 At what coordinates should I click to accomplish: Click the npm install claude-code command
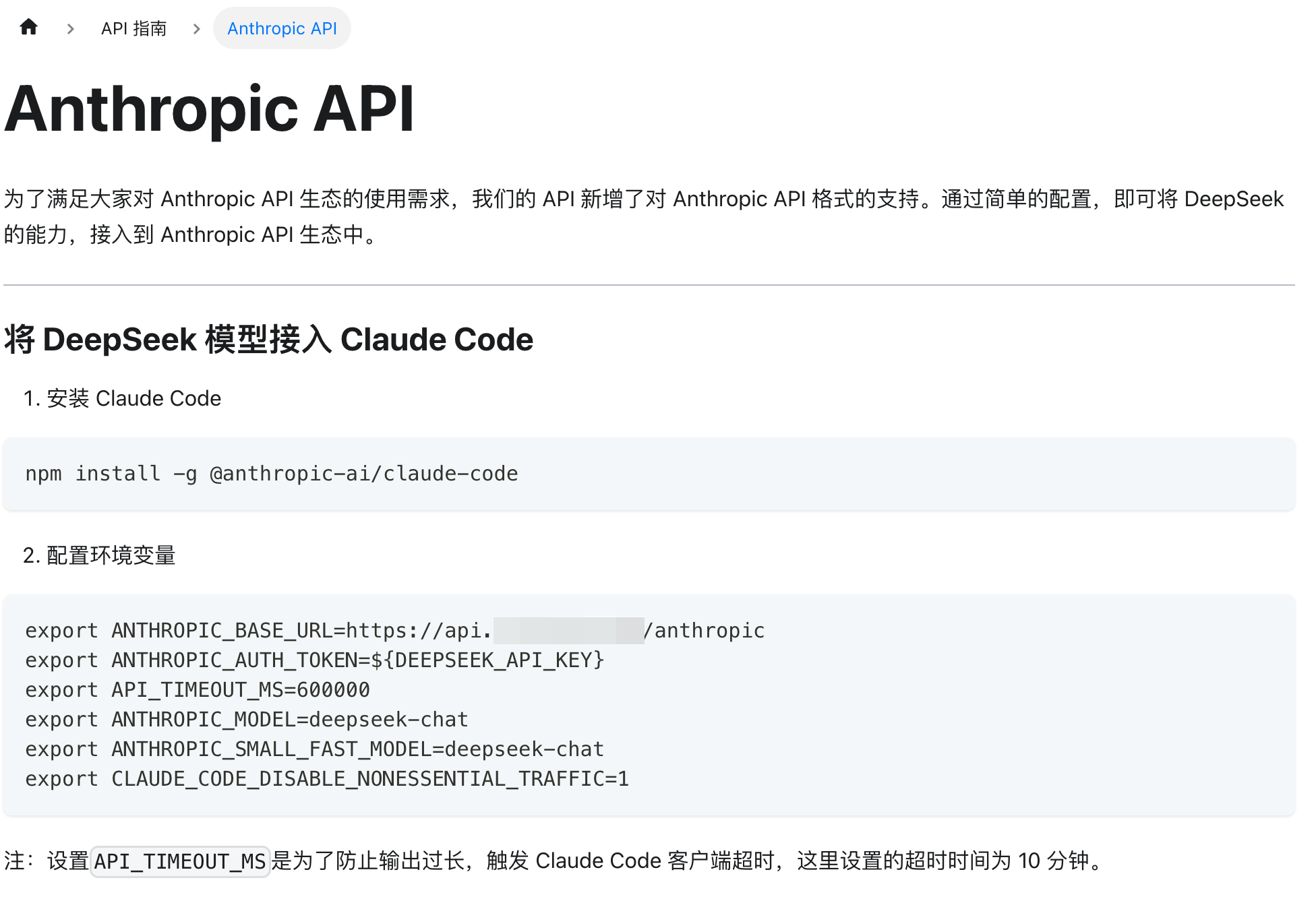tap(271, 474)
